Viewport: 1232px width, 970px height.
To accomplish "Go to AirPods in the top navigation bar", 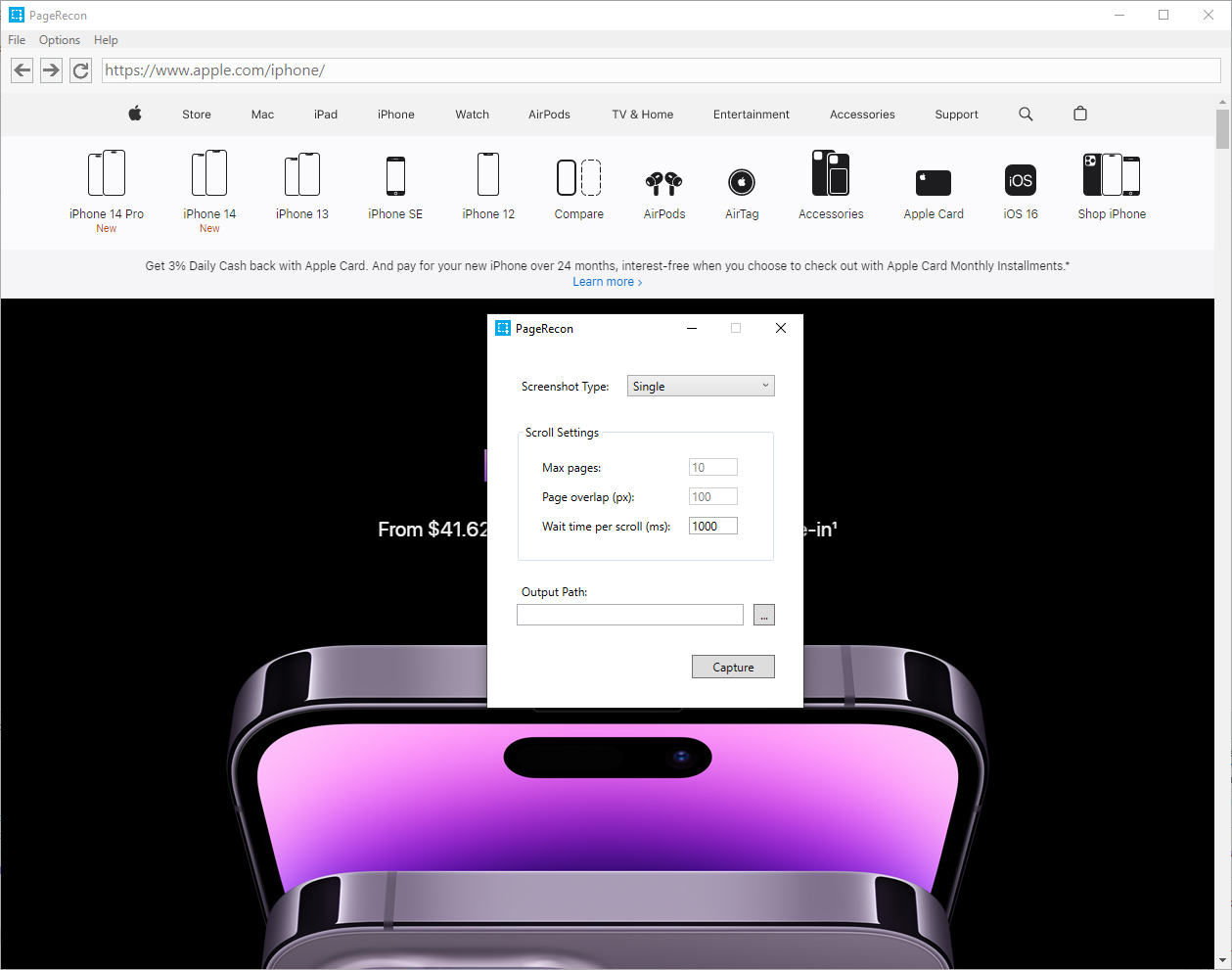I will 549,115.
